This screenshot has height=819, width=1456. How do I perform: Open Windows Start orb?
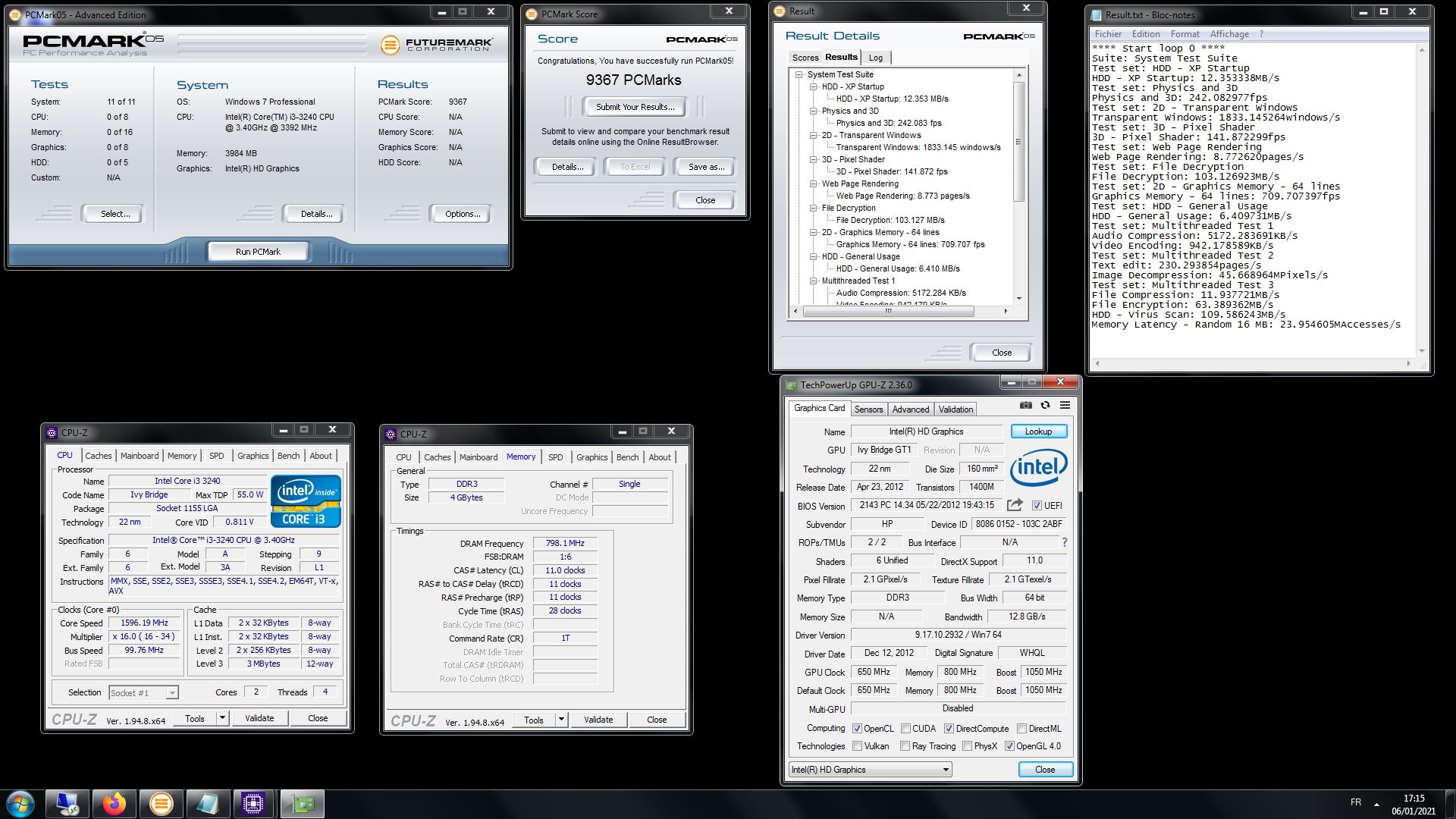[x=20, y=804]
